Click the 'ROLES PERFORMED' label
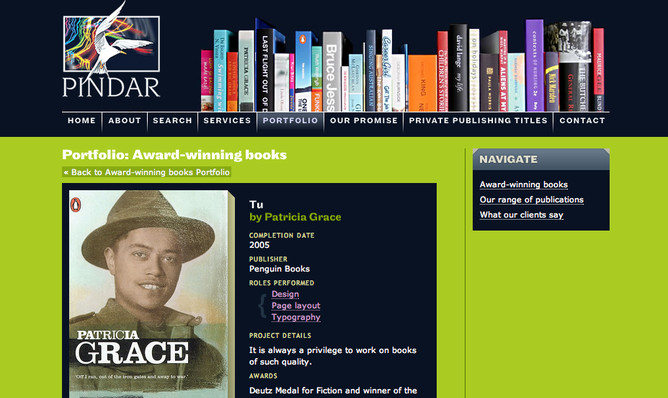This screenshot has height=398, width=668. click(282, 283)
